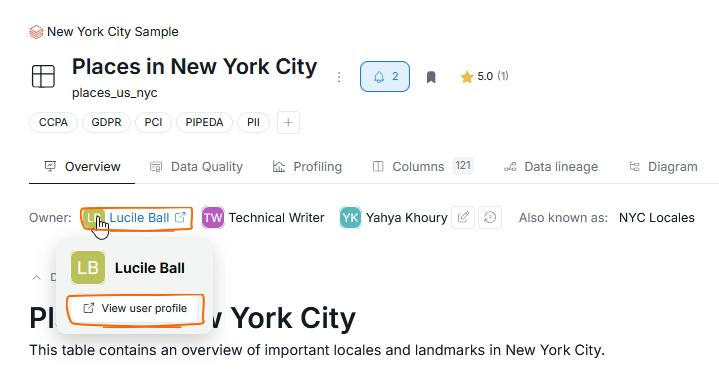
Task: Click the View user profile button
Action: 135,308
